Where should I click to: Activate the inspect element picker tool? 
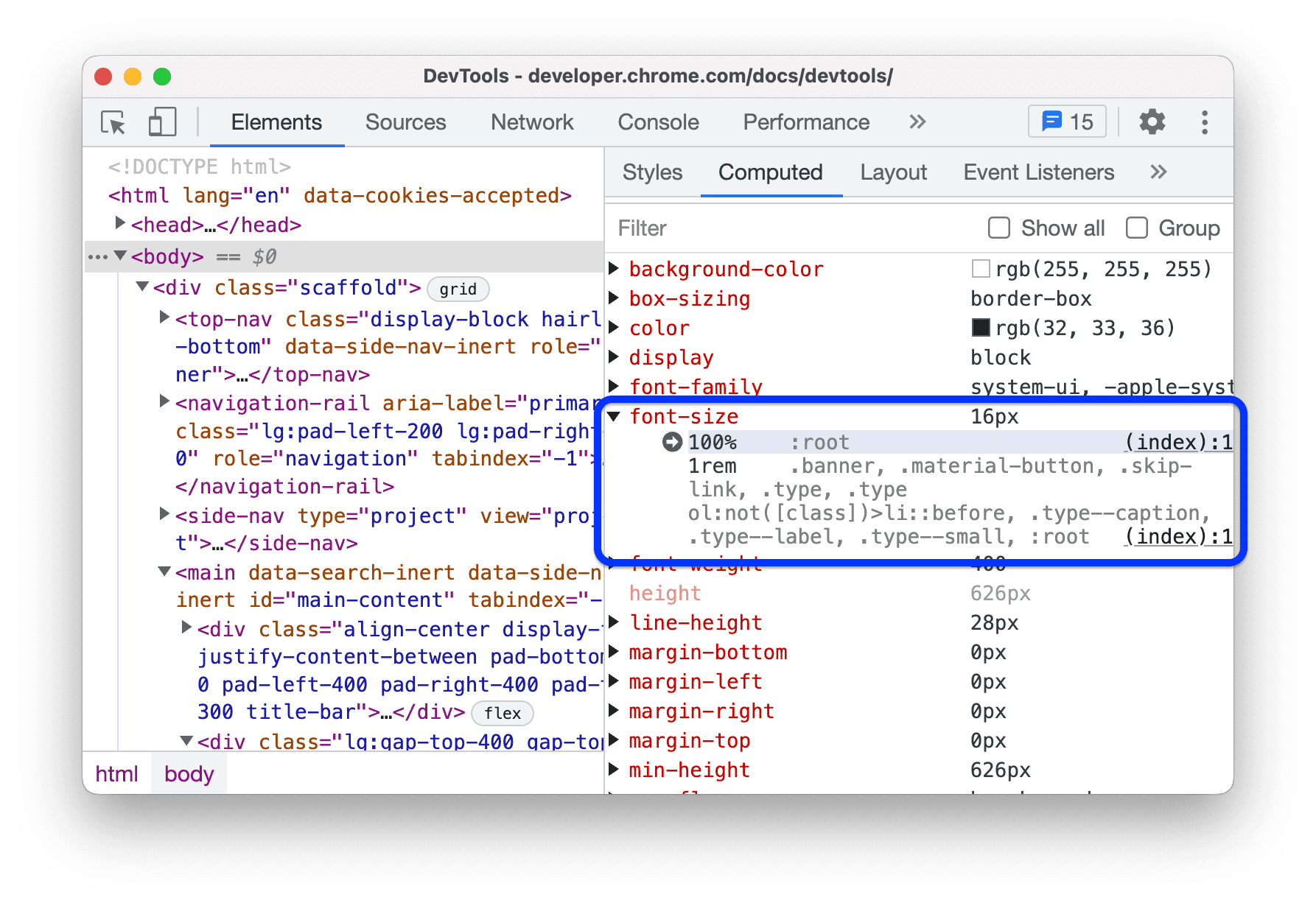(113, 122)
